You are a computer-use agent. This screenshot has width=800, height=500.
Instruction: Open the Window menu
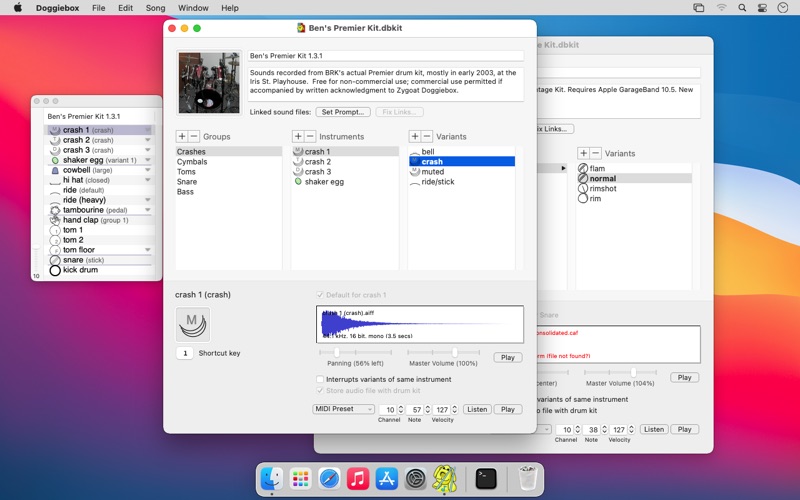pos(193,8)
